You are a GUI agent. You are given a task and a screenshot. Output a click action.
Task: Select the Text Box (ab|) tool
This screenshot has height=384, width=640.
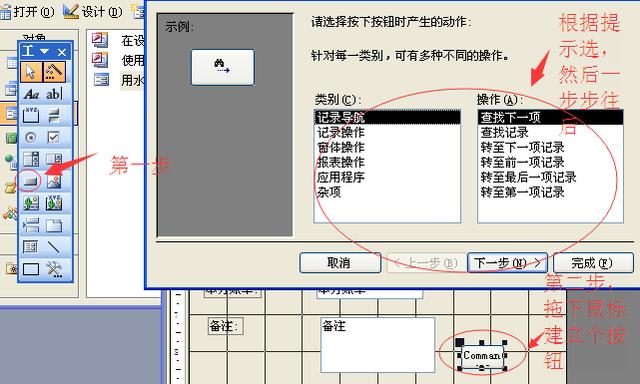pos(54,94)
